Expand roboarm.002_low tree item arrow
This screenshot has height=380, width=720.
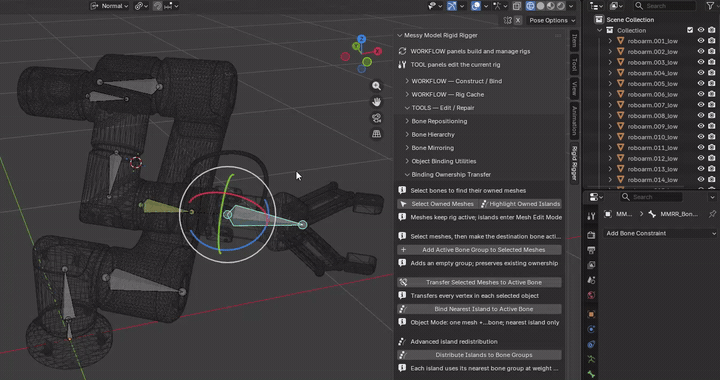pyautogui.click(x=610, y=51)
